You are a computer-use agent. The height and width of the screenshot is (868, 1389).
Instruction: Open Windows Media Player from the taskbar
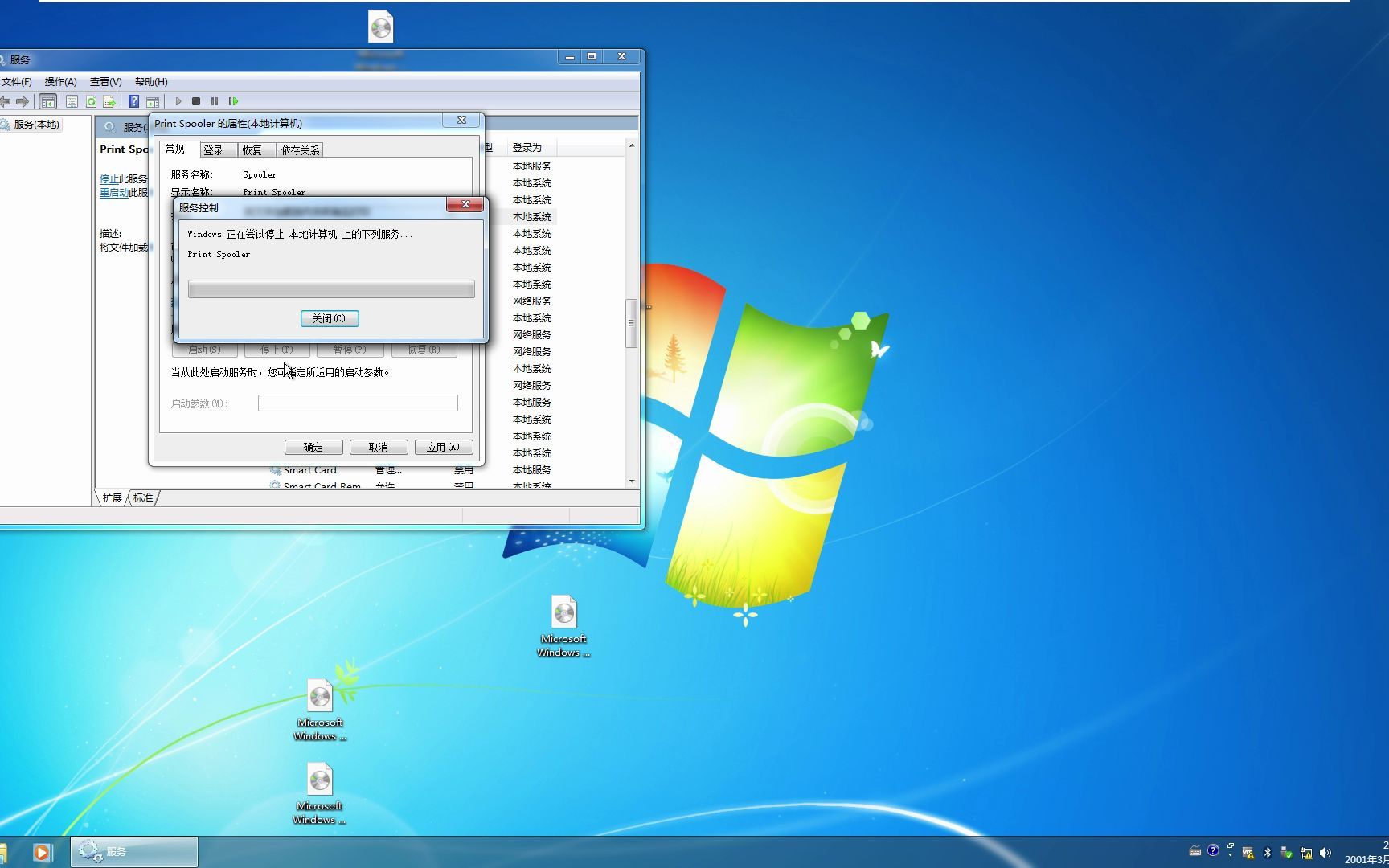point(43,852)
